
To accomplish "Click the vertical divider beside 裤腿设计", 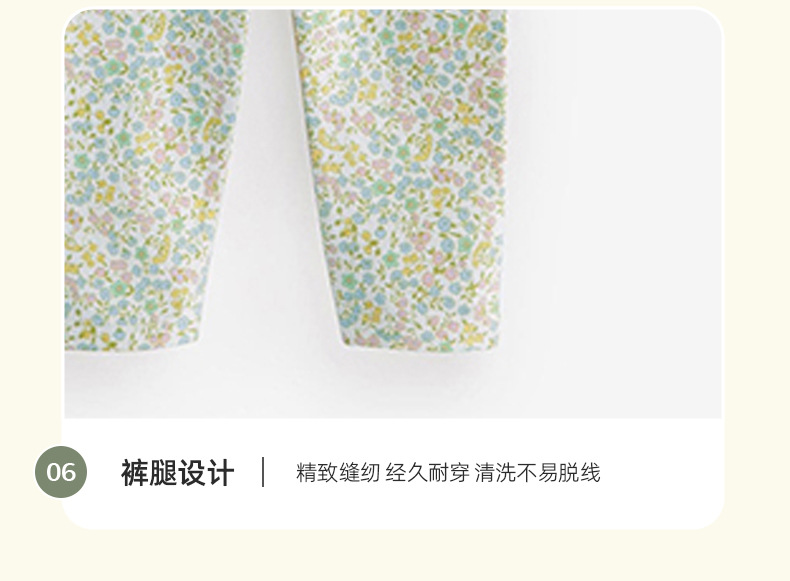I will point(263,472).
